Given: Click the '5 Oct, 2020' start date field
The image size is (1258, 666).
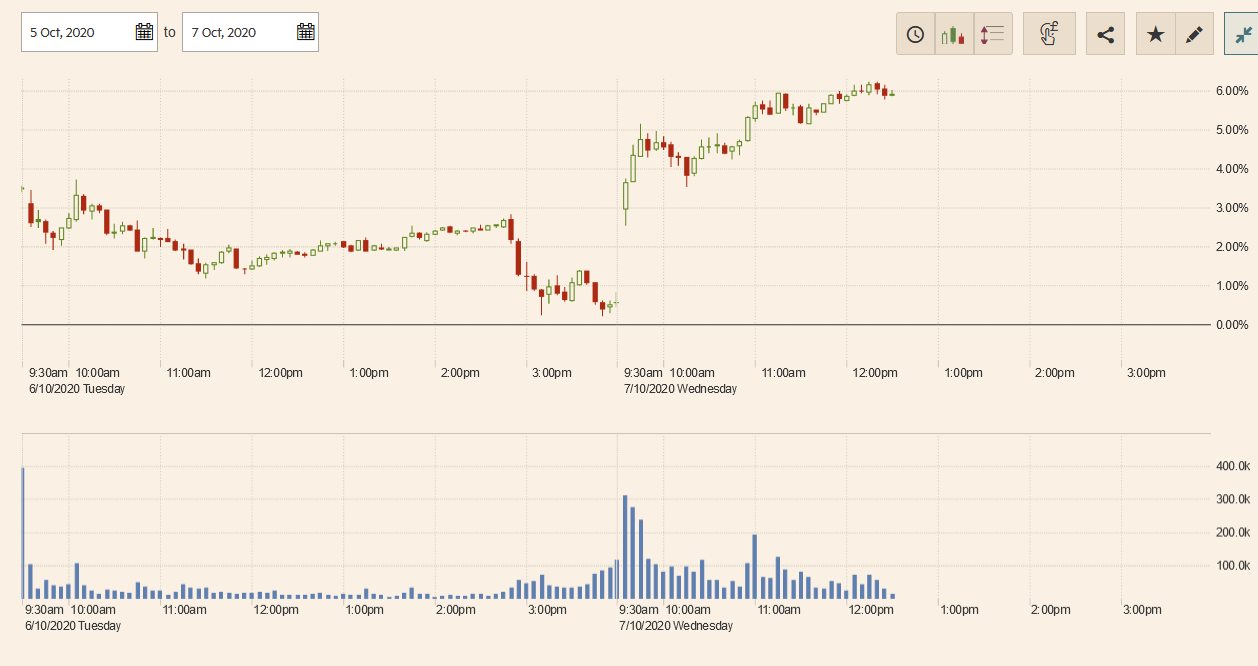Looking at the screenshot, I should pyautogui.click(x=75, y=32).
